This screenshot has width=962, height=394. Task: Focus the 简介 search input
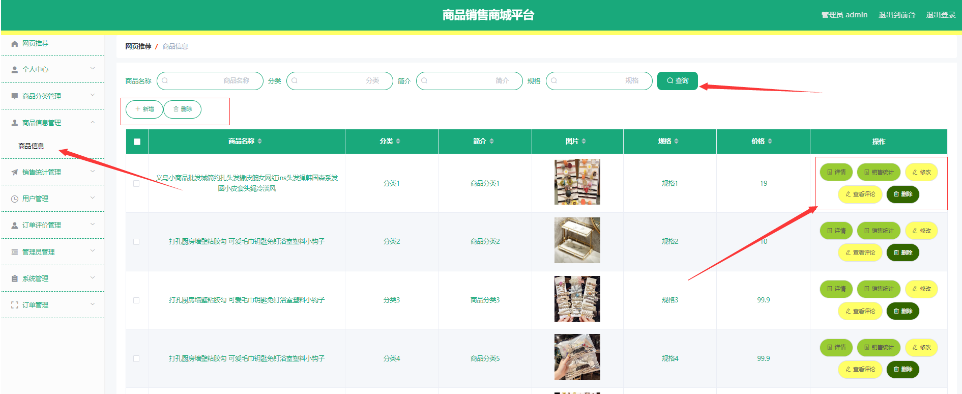click(469, 80)
